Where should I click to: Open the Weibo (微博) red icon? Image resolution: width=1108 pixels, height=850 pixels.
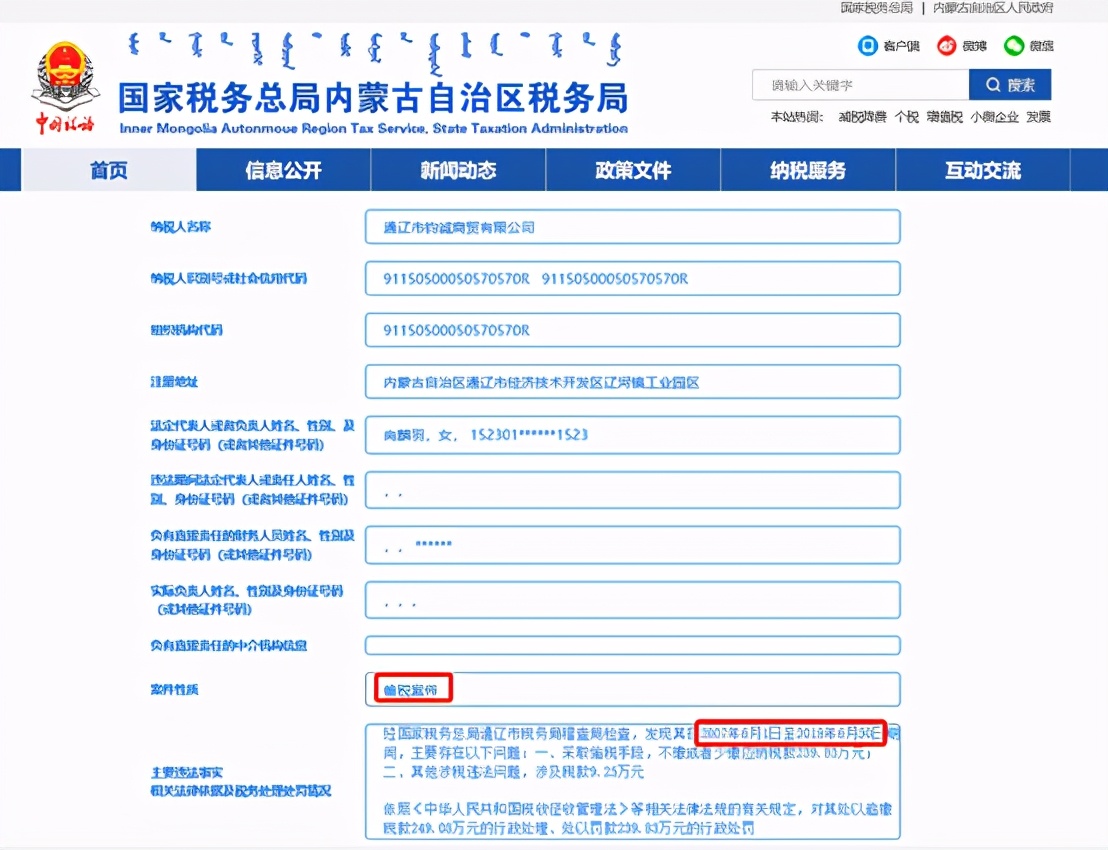[947, 45]
